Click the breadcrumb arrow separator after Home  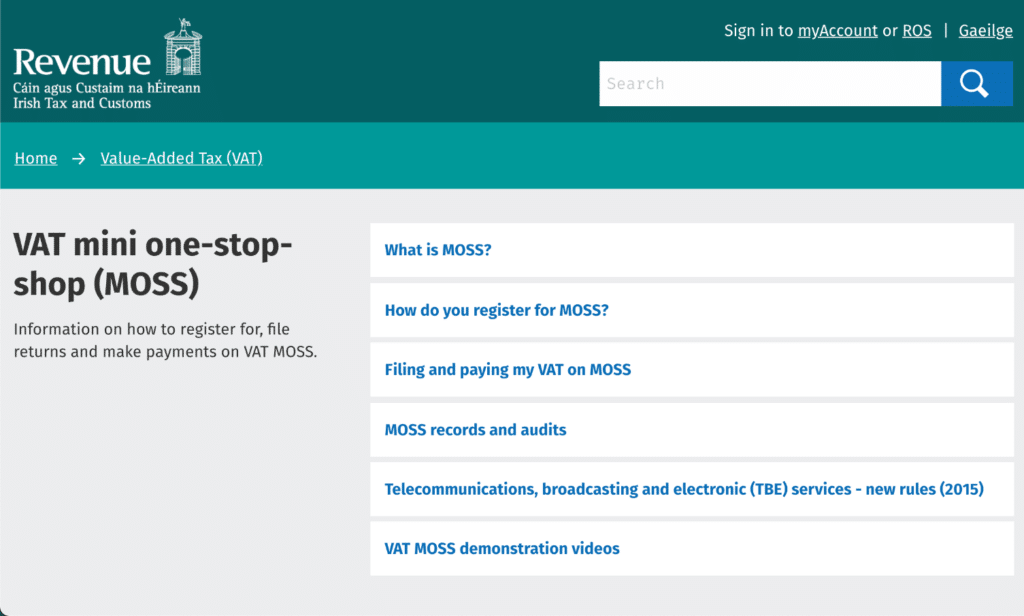pos(79,158)
